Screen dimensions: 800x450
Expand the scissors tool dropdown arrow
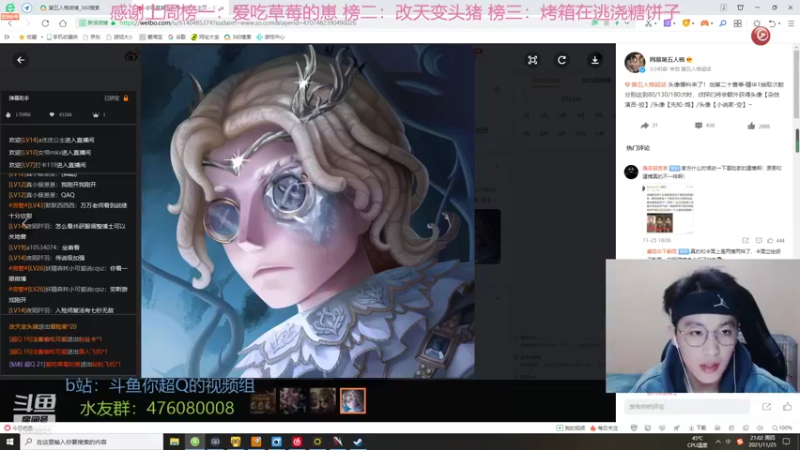click(656, 23)
